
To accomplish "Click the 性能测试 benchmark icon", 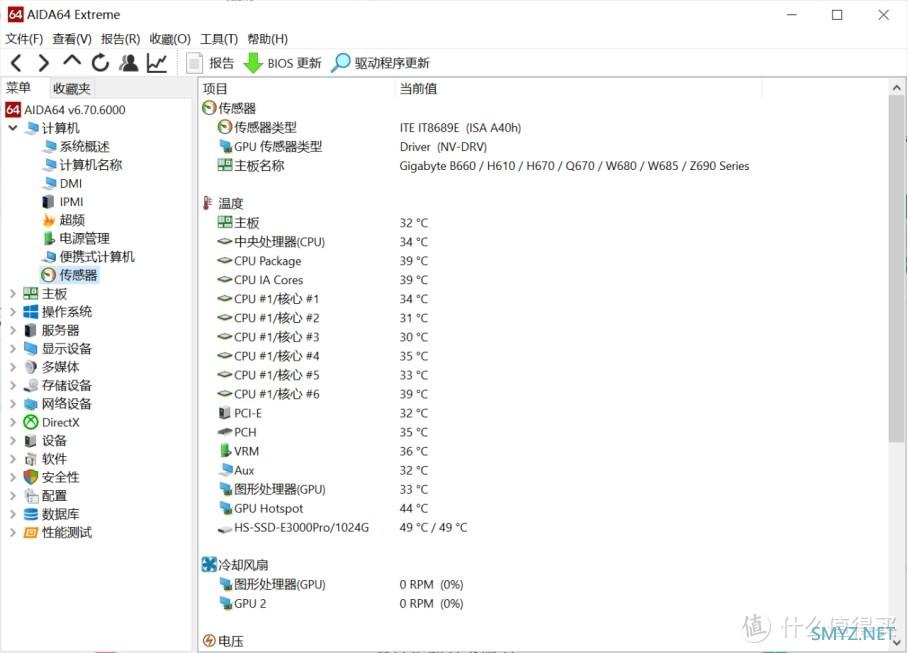I will click(x=31, y=533).
